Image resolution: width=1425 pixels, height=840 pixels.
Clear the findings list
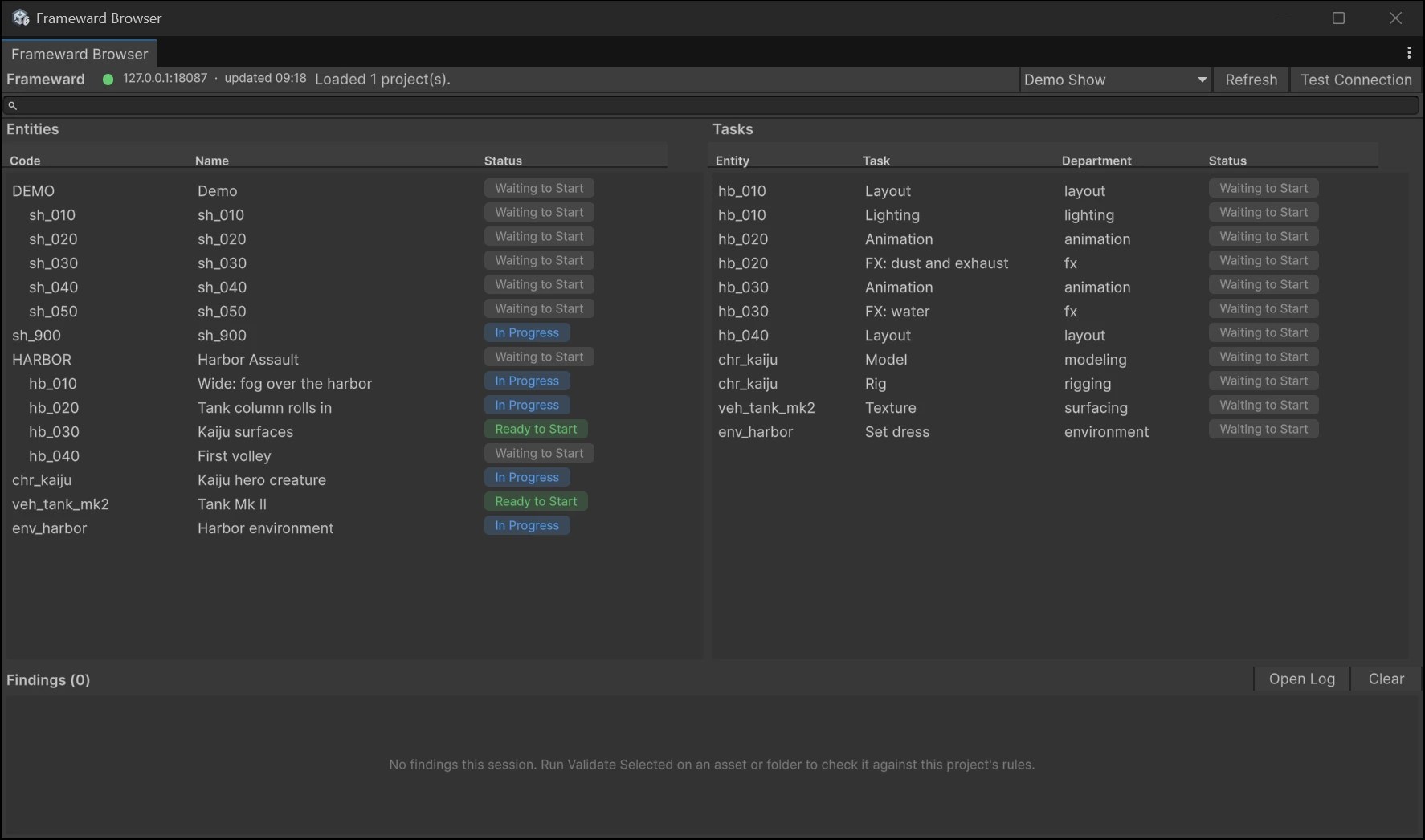click(1386, 679)
